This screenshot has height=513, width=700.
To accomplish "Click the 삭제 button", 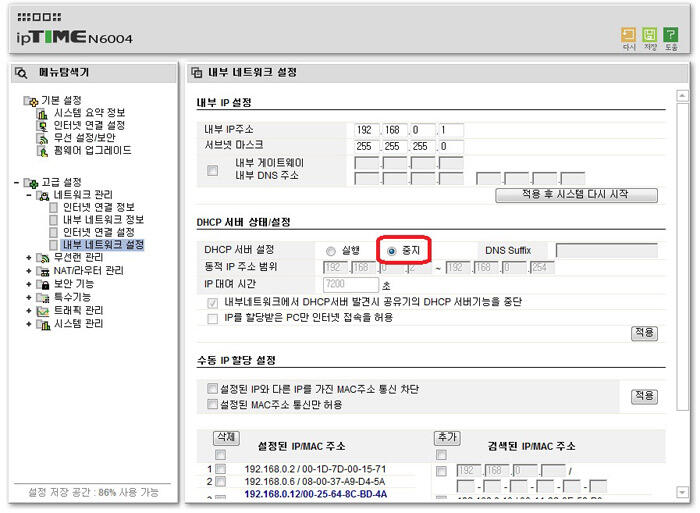I will (226, 438).
